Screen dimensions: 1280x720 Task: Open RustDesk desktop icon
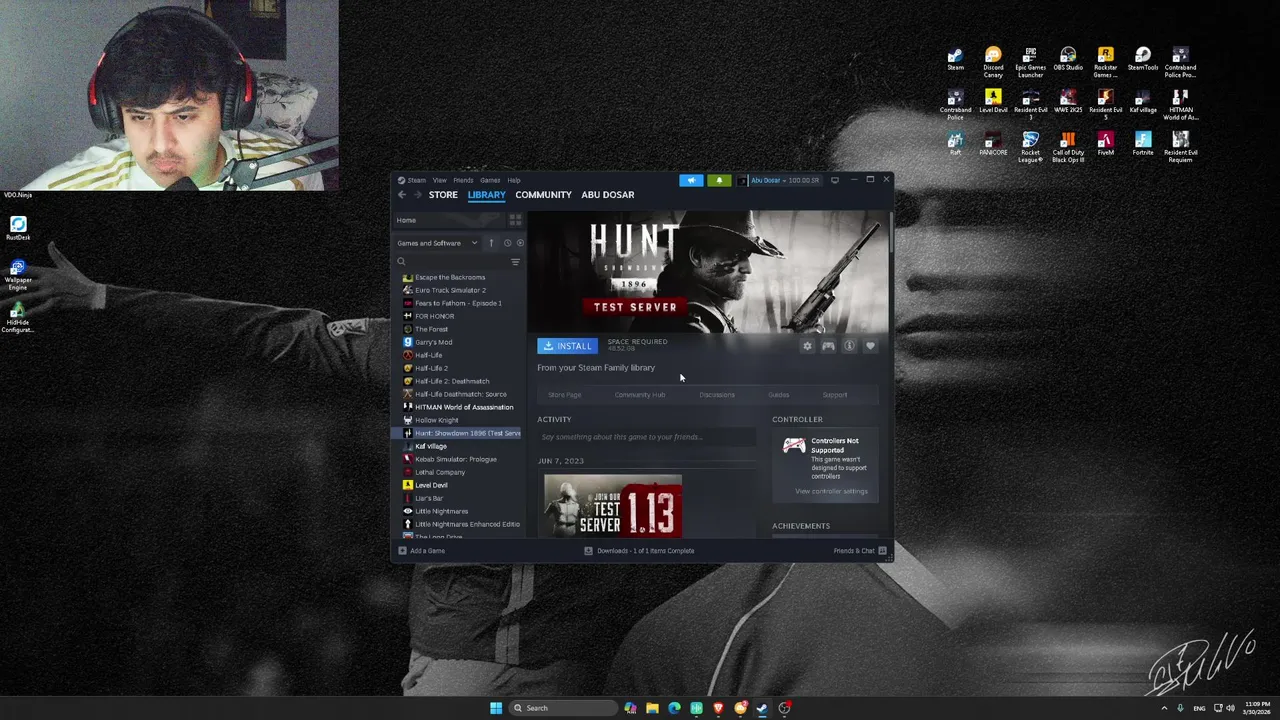click(18, 229)
